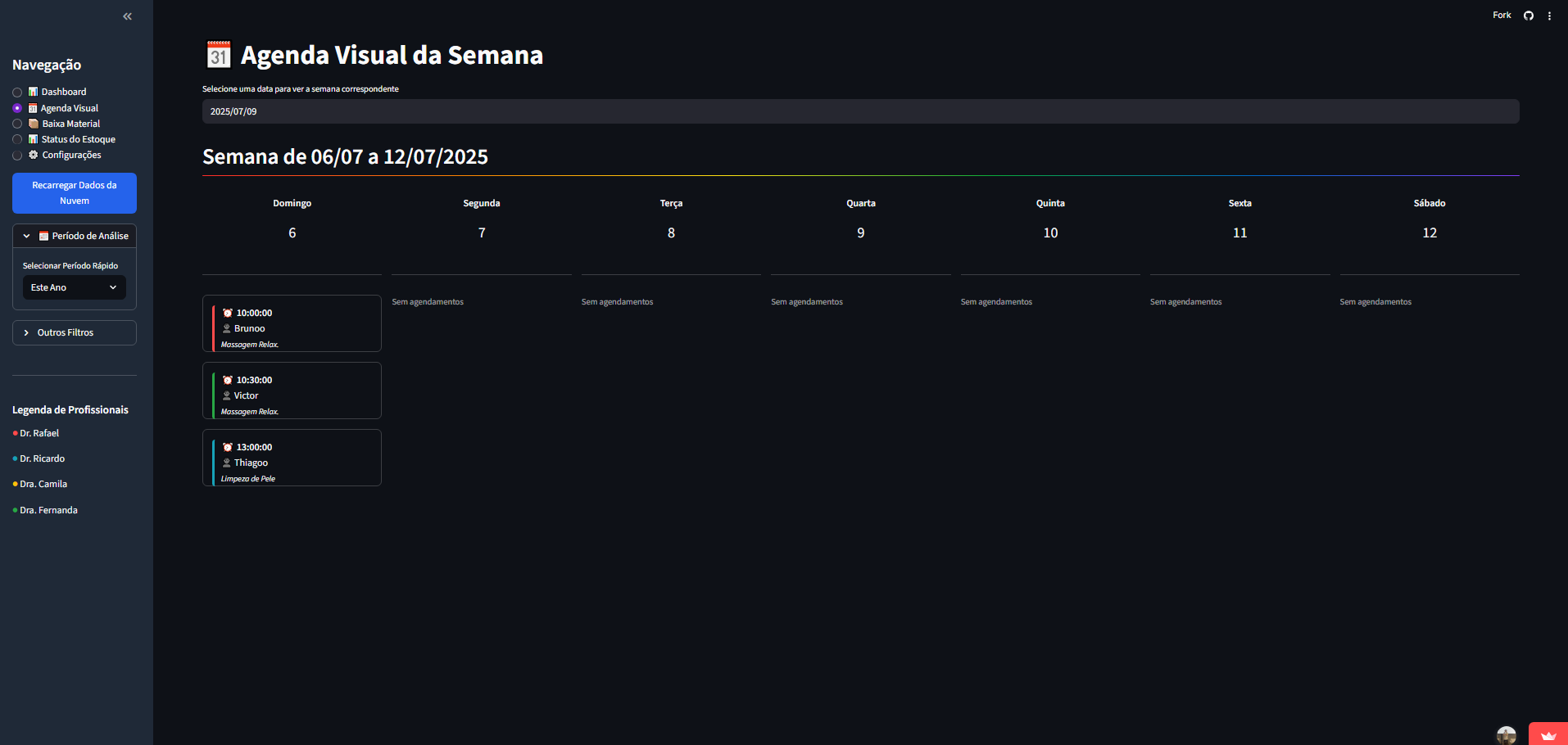This screenshot has height=745, width=1568.
Task: Open the GitHub repository icon
Action: pyautogui.click(x=1528, y=16)
